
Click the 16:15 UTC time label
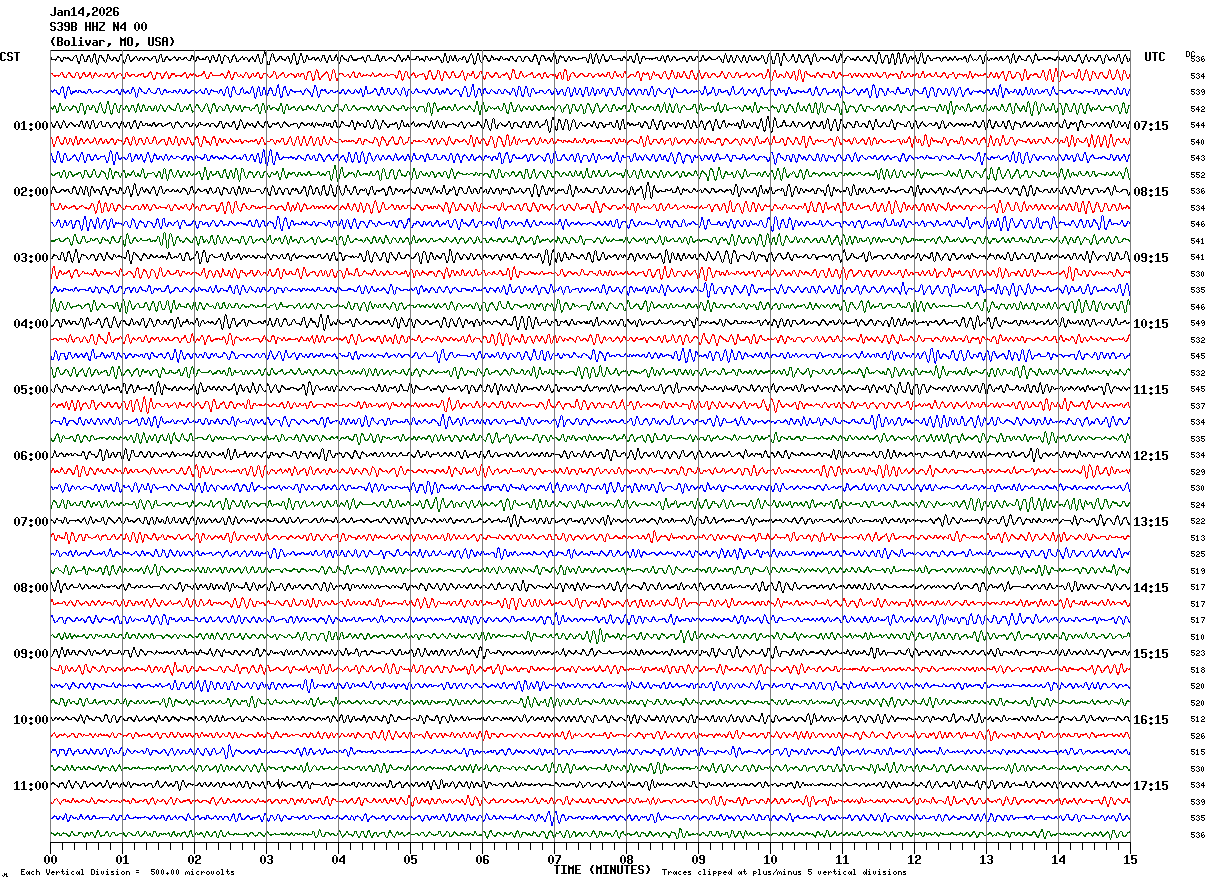coord(1150,720)
